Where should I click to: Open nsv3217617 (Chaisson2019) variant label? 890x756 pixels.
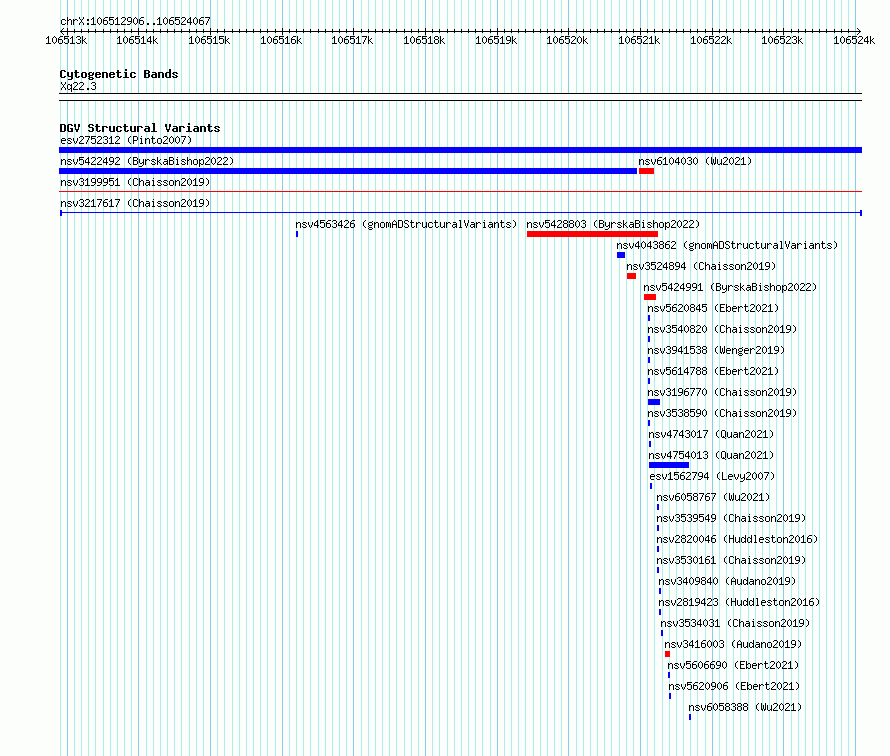pyautogui.click(x=135, y=203)
